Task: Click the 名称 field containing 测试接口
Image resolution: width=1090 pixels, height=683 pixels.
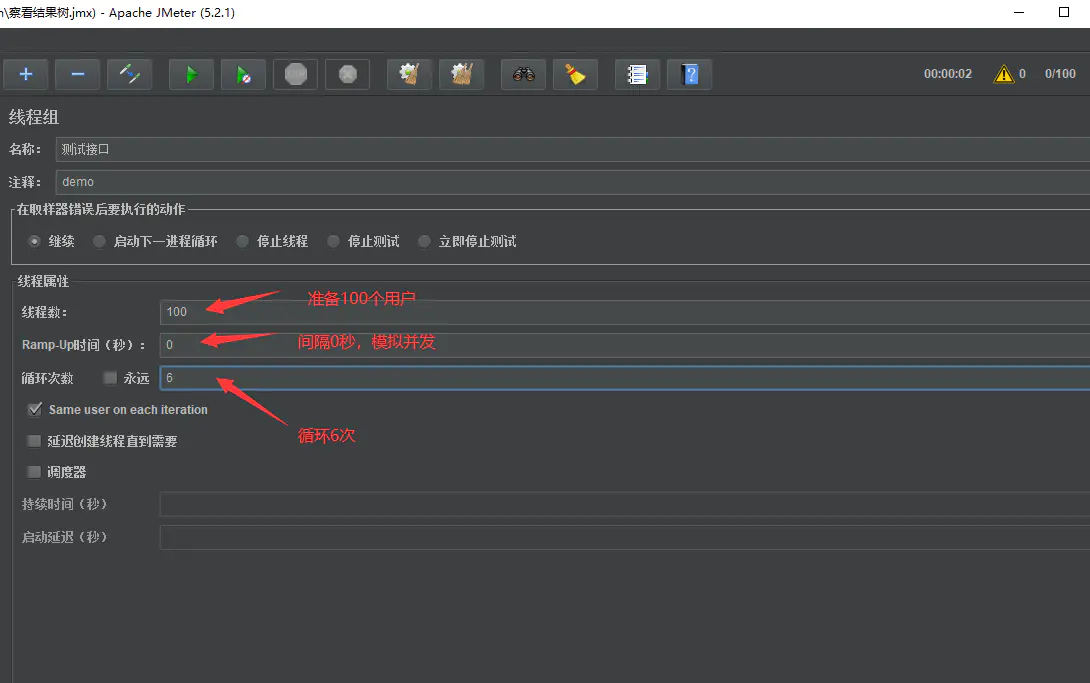Action: [572, 149]
